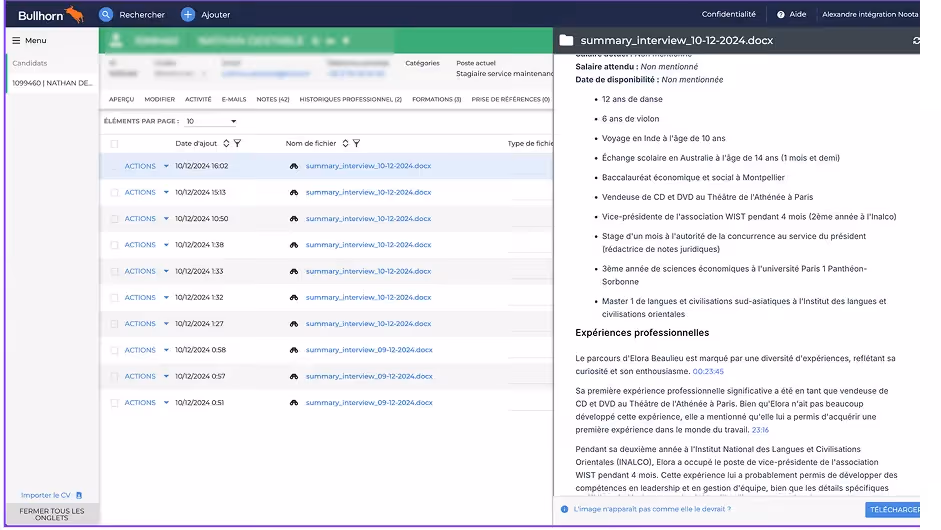Viewport: 941px width, 530px height.
Task: Open the hamburger Menu icon
Action: click(x=16, y=41)
